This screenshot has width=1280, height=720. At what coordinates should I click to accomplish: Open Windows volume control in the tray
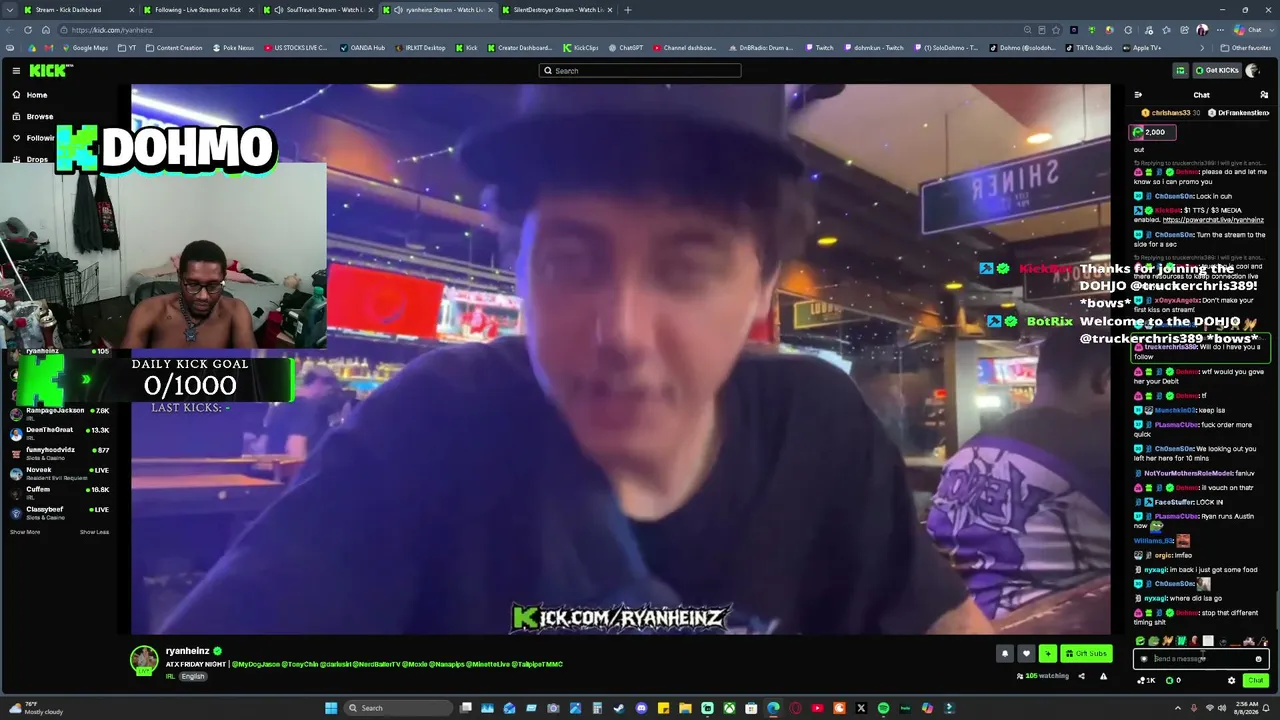click(1222, 708)
